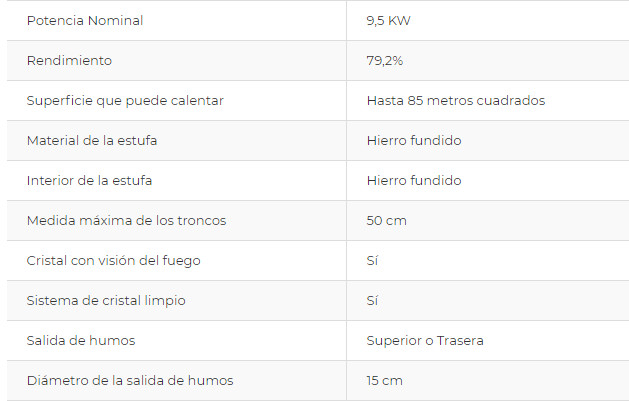Click the "Interior de la estufa" label
629x401 pixels.
pyautogui.click(x=90, y=180)
